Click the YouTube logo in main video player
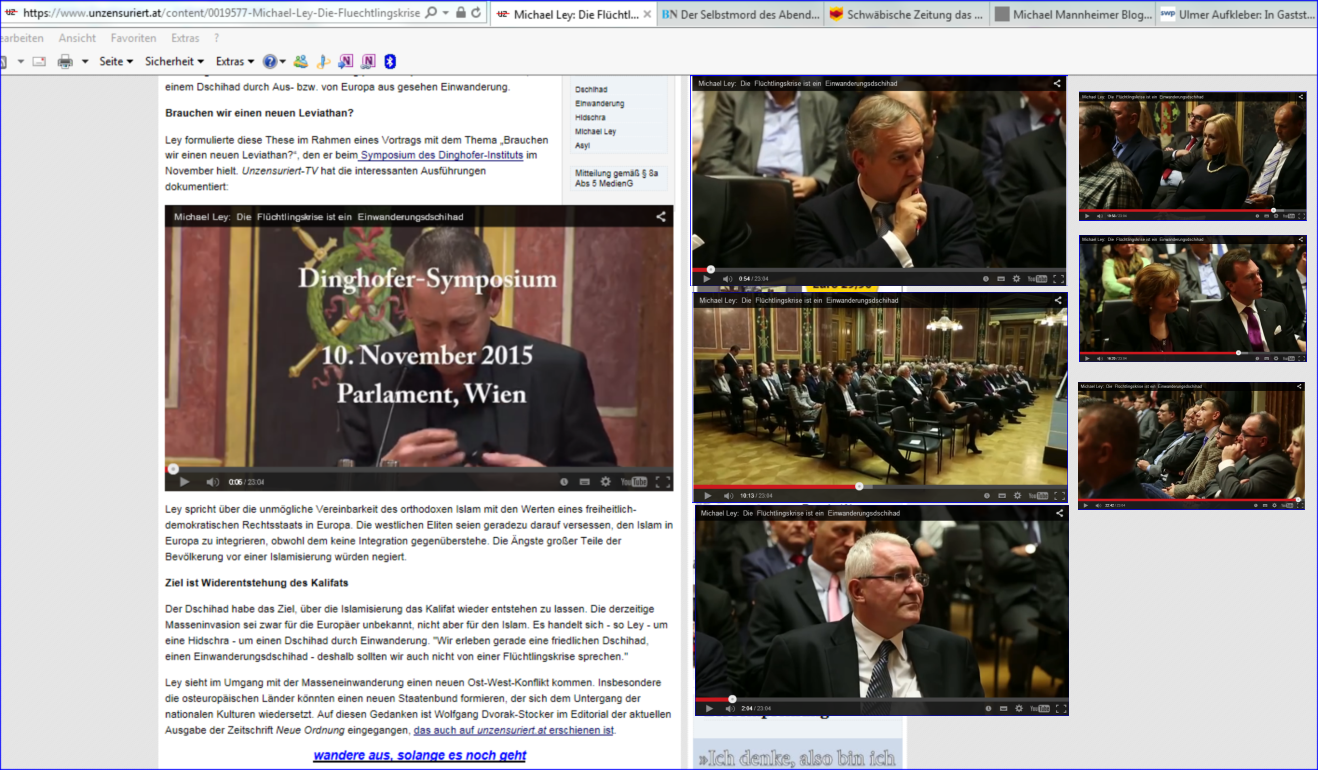Screen dimensions: 1318x770 point(633,482)
